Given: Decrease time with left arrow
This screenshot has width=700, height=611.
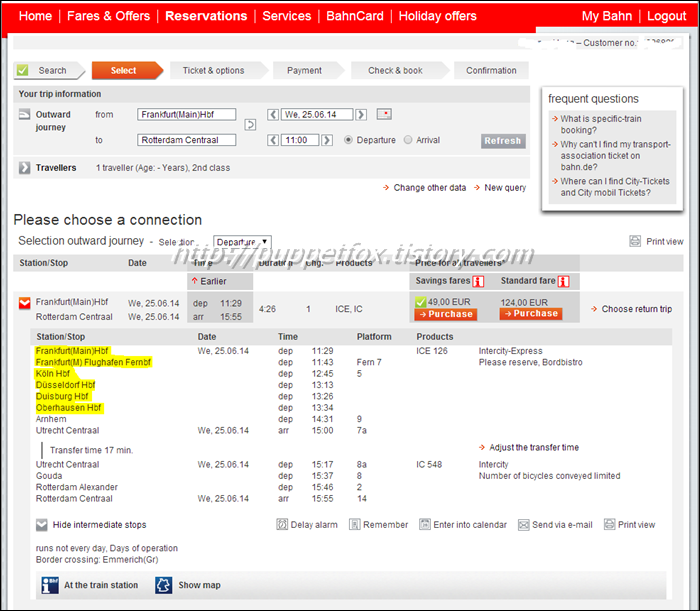Looking at the screenshot, I should (273, 140).
